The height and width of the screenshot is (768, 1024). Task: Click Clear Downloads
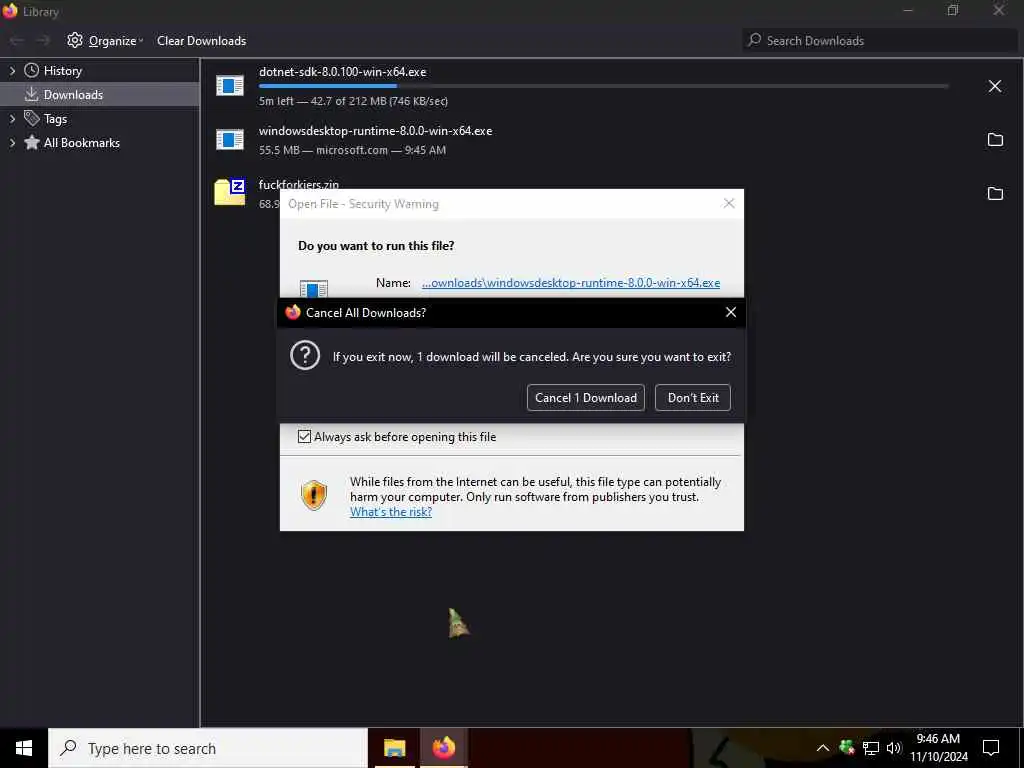coord(201,40)
